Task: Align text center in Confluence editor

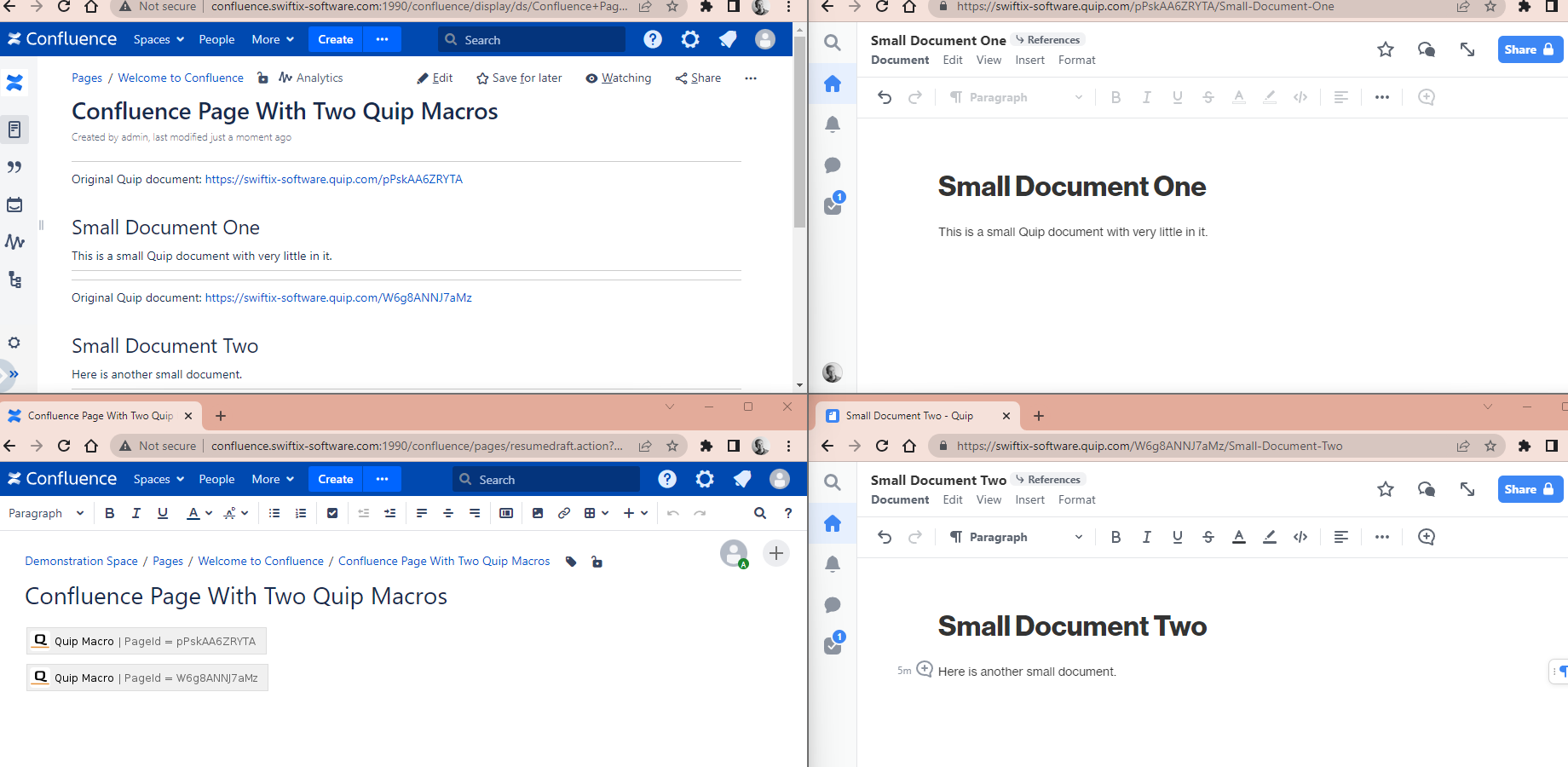Action: [x=448, y=513]
